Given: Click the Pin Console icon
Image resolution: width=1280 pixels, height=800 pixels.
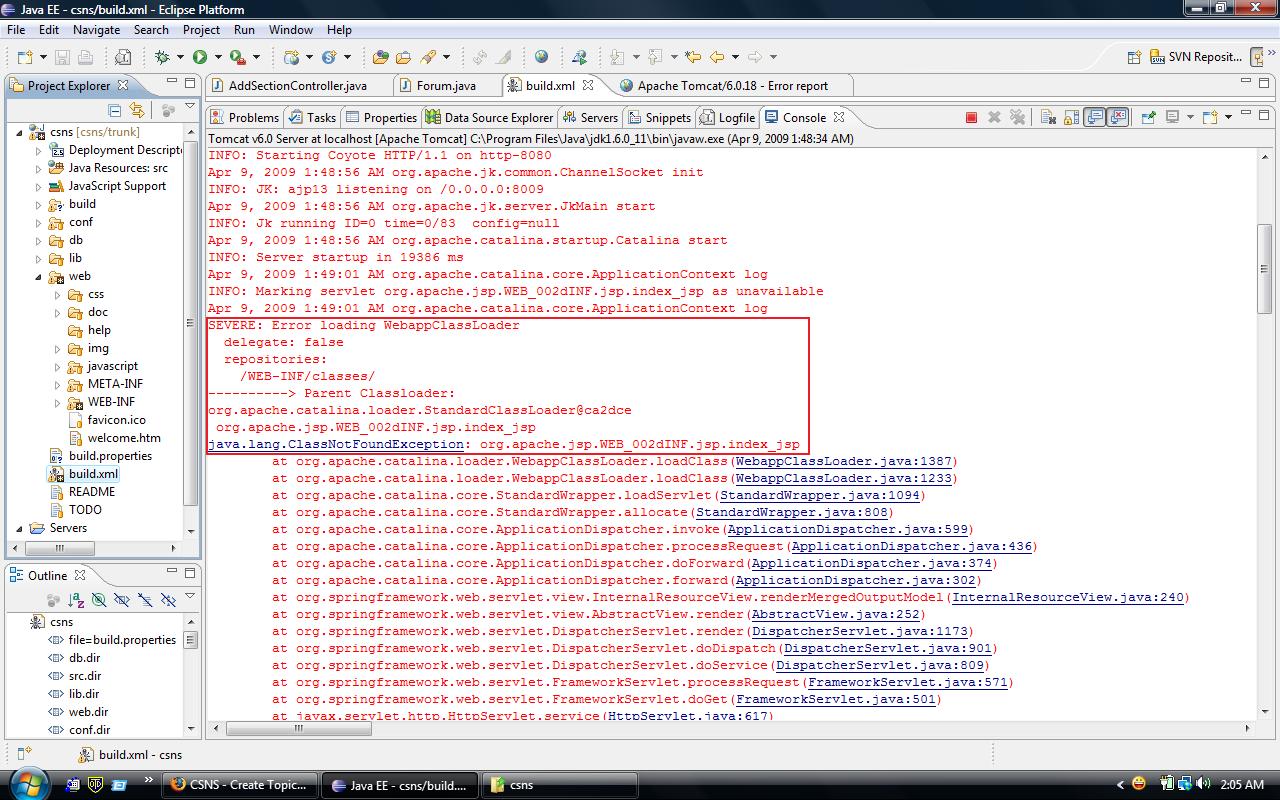Looking at the screenshot, I should [x=1148, y=117].
